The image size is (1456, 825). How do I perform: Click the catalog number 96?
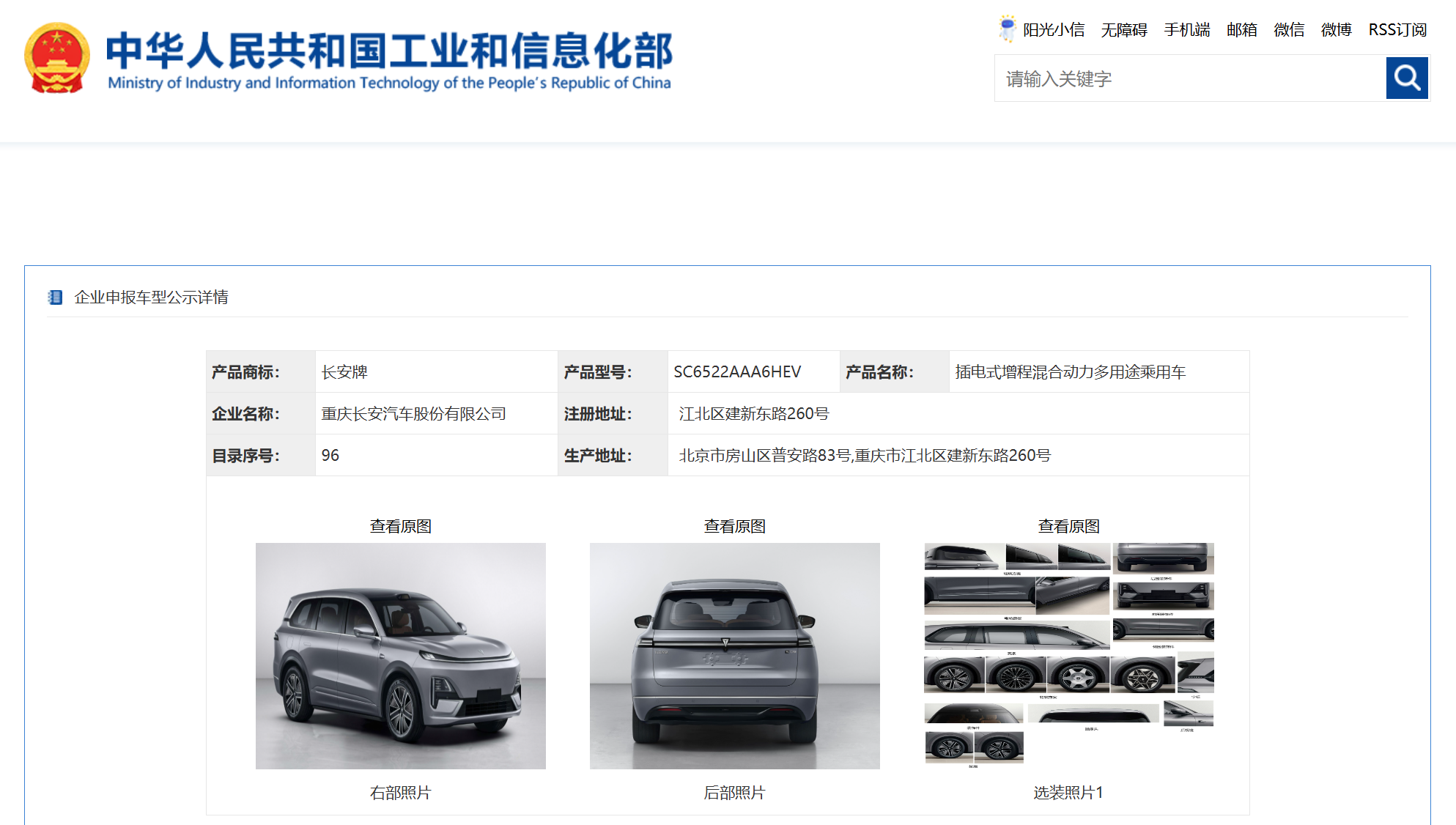[x=330, y=456]
